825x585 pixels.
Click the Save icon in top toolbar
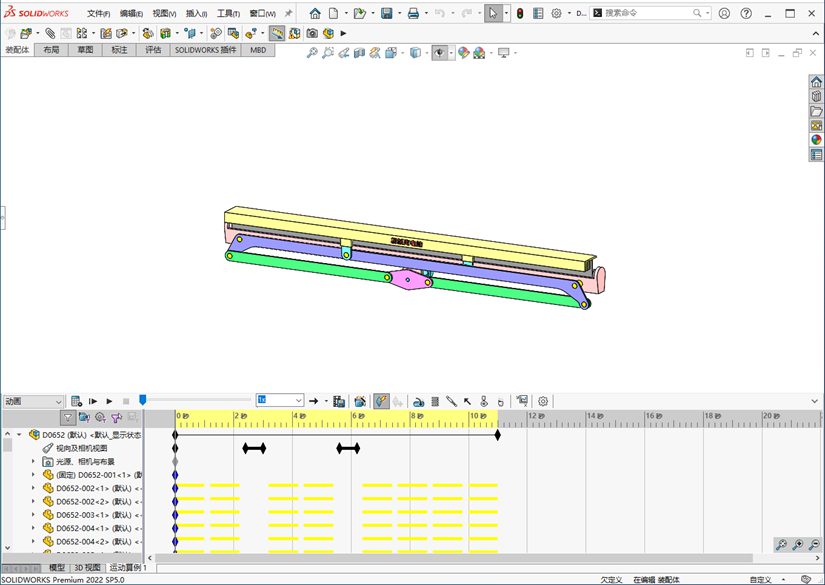(386, 14)
